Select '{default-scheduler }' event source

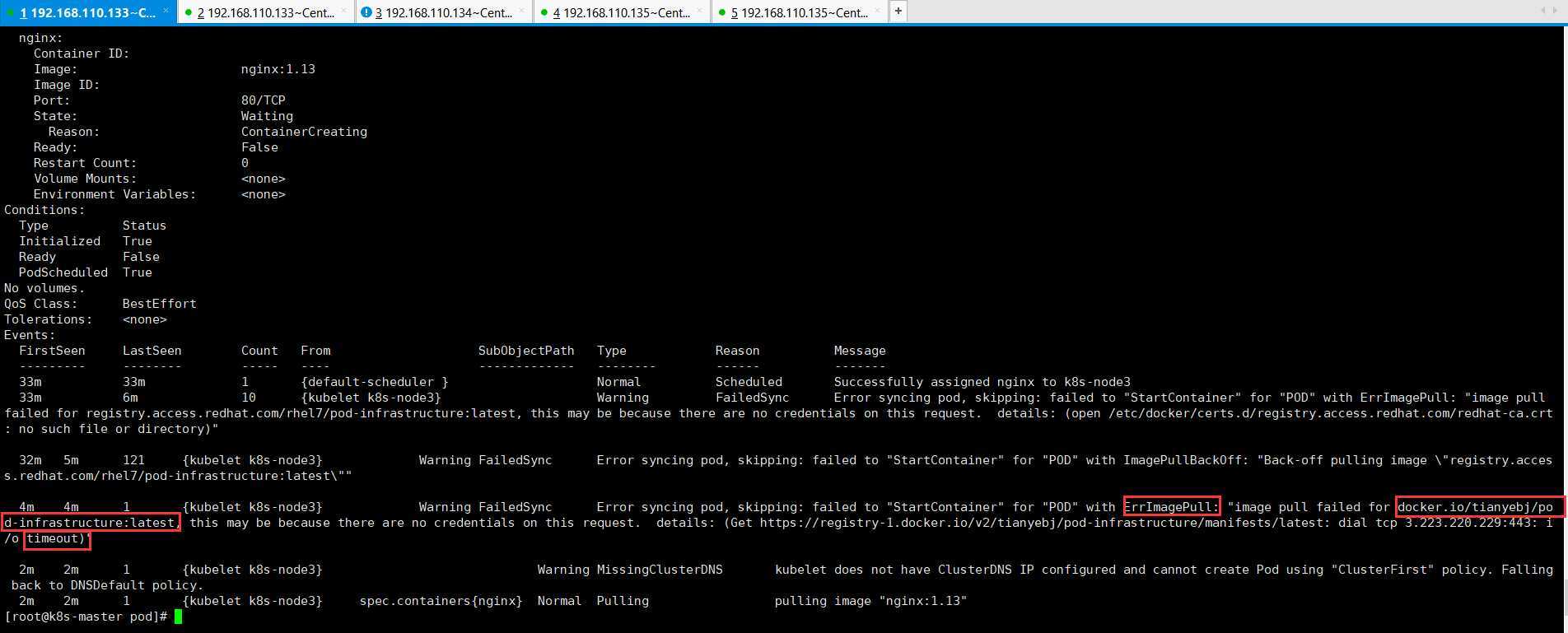click(375, 382)
